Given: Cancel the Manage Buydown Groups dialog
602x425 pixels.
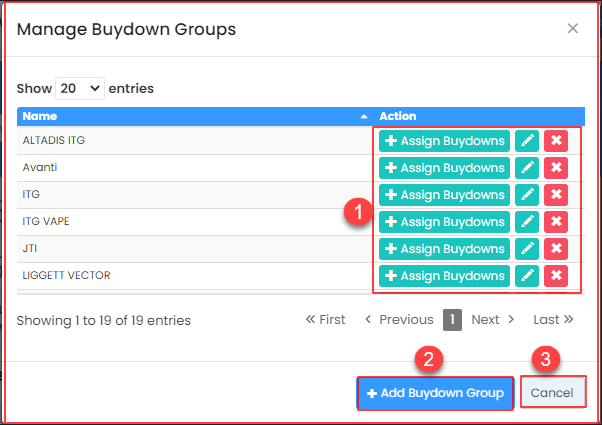Looking at the screenshot, I should pos(552,393).
